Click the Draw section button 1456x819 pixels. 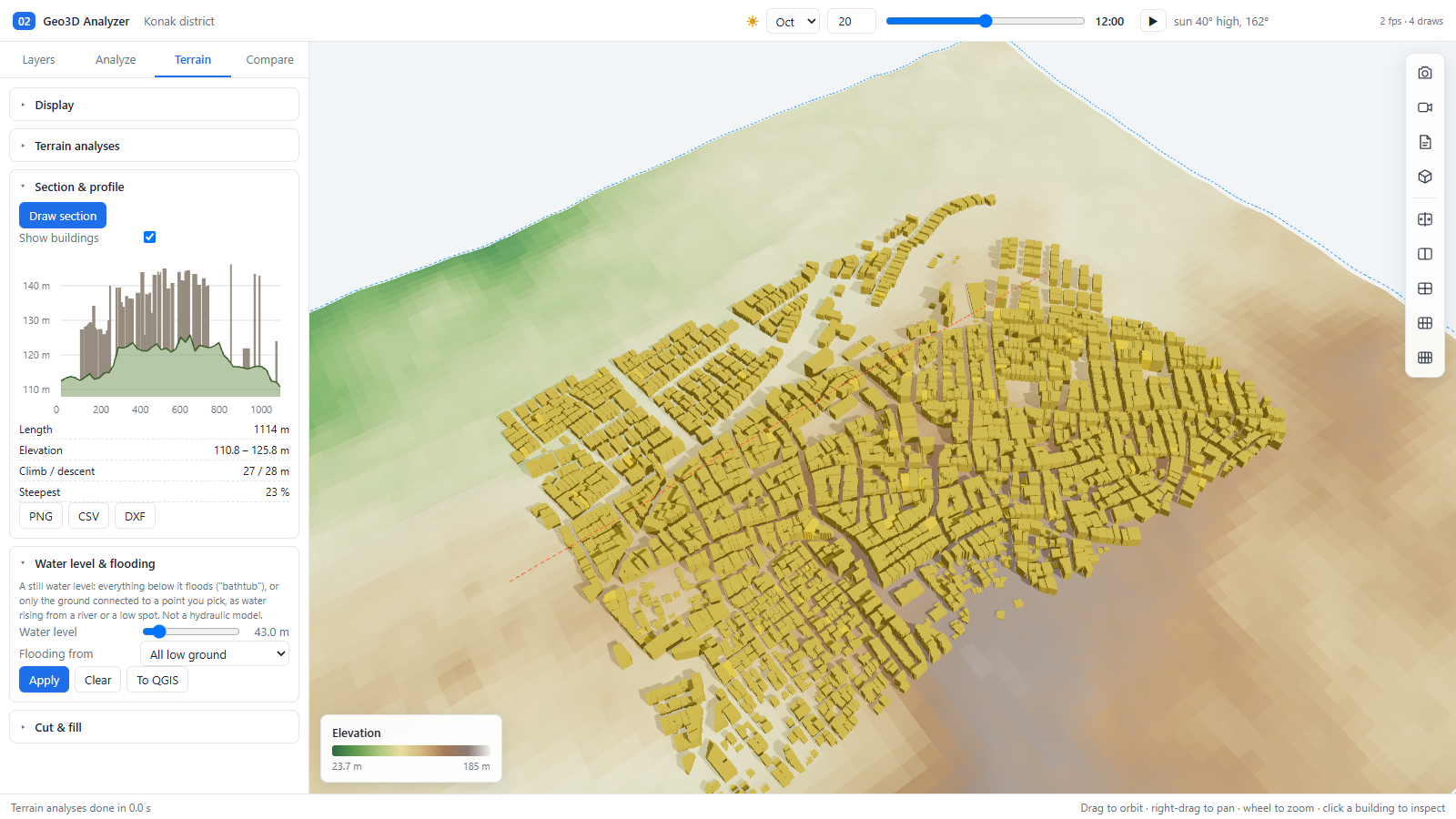click(x=63, y=216)
